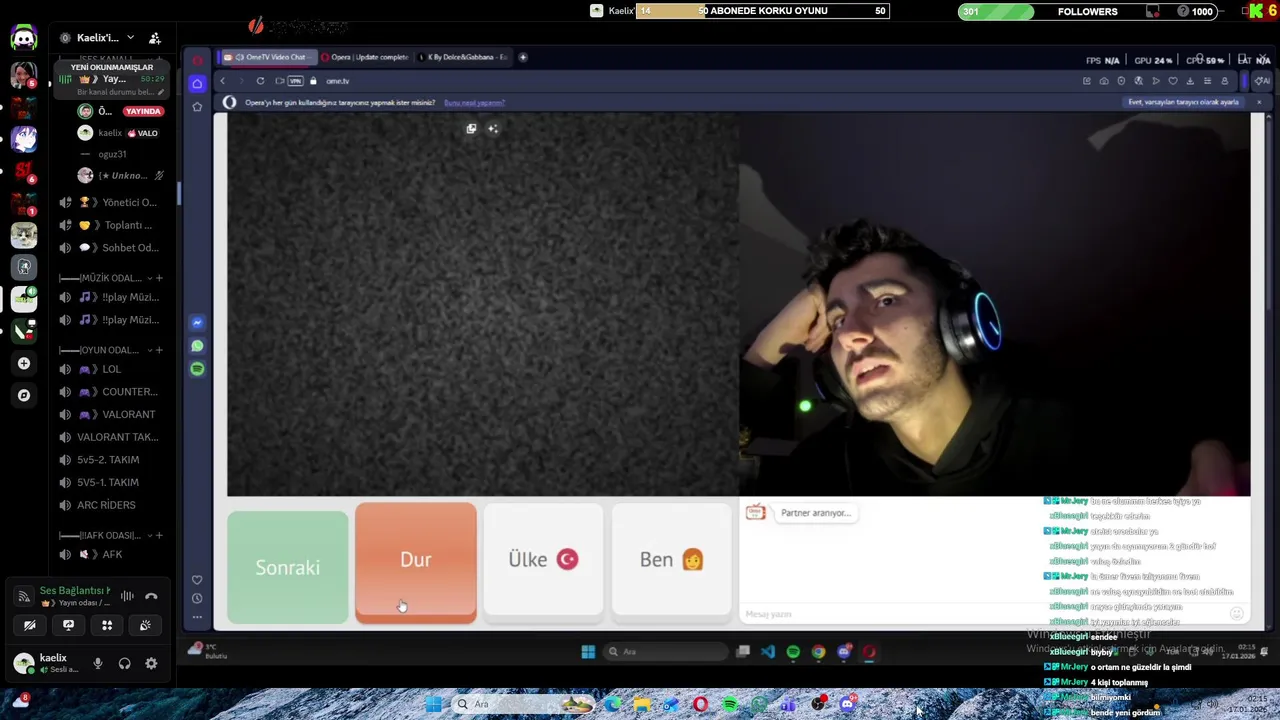Viewport: 1280px width, 720px height.
Task: Edit channel status pencil icon
Action: coord(160,92)
